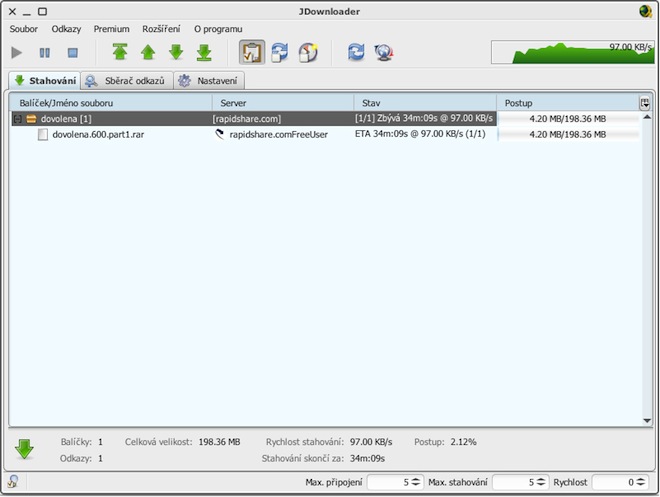The width and height of the screenshot is (660, 497).
Task: Switch to the Nastavení tab
Action: 209,80
